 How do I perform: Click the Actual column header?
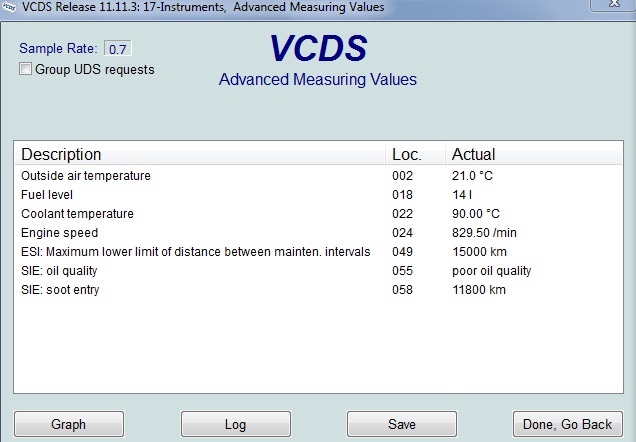click(533, 154)
